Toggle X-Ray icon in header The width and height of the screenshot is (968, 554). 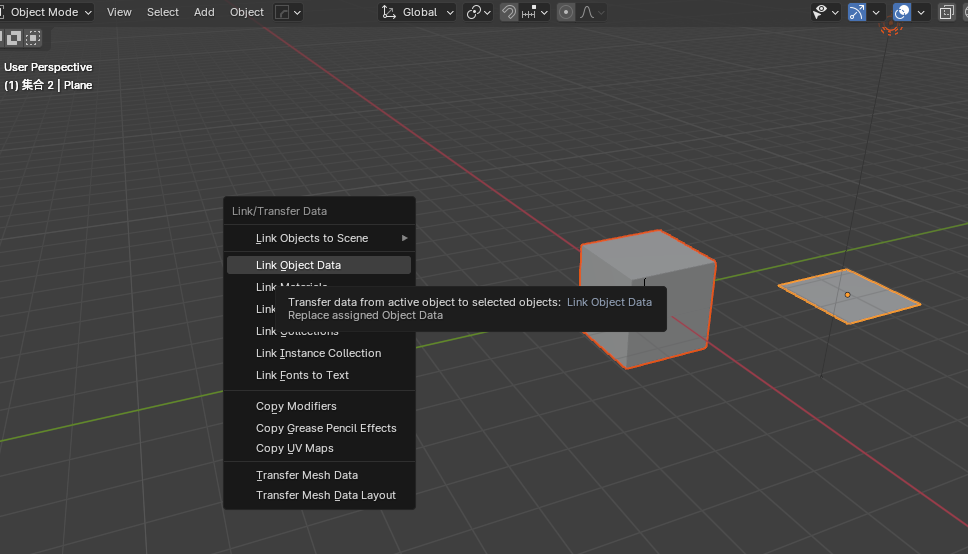946,12
